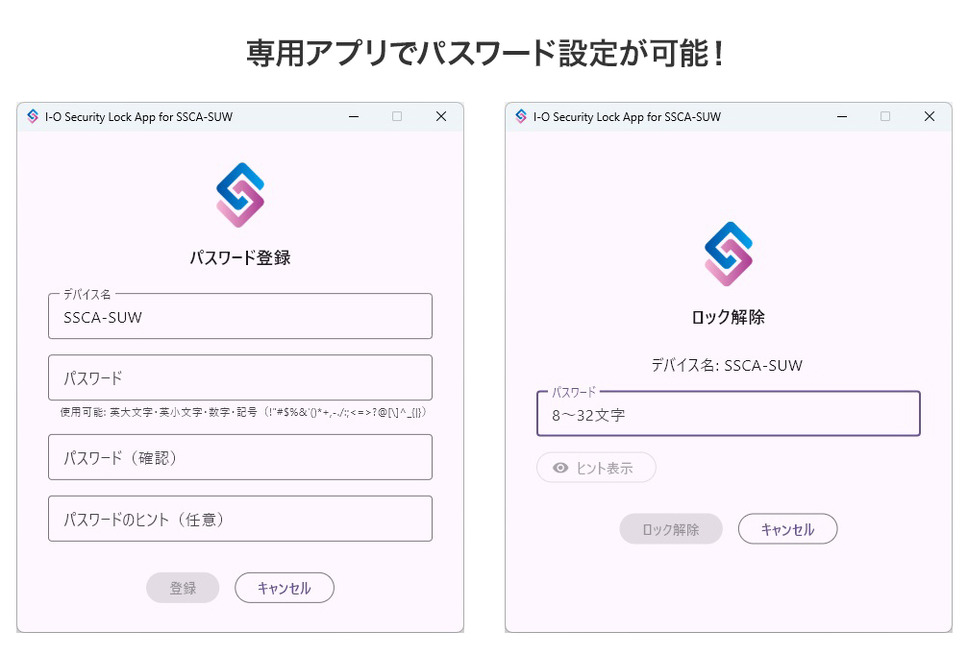Click the 8～32文字 password field in unlock window

(728, 414)
